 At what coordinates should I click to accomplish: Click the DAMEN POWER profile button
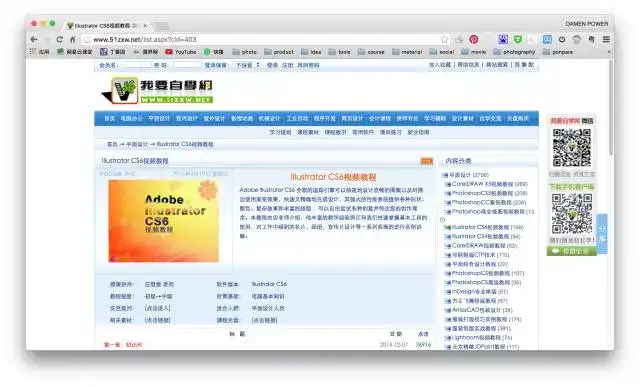pyautogui.click(x=587, y=24)
